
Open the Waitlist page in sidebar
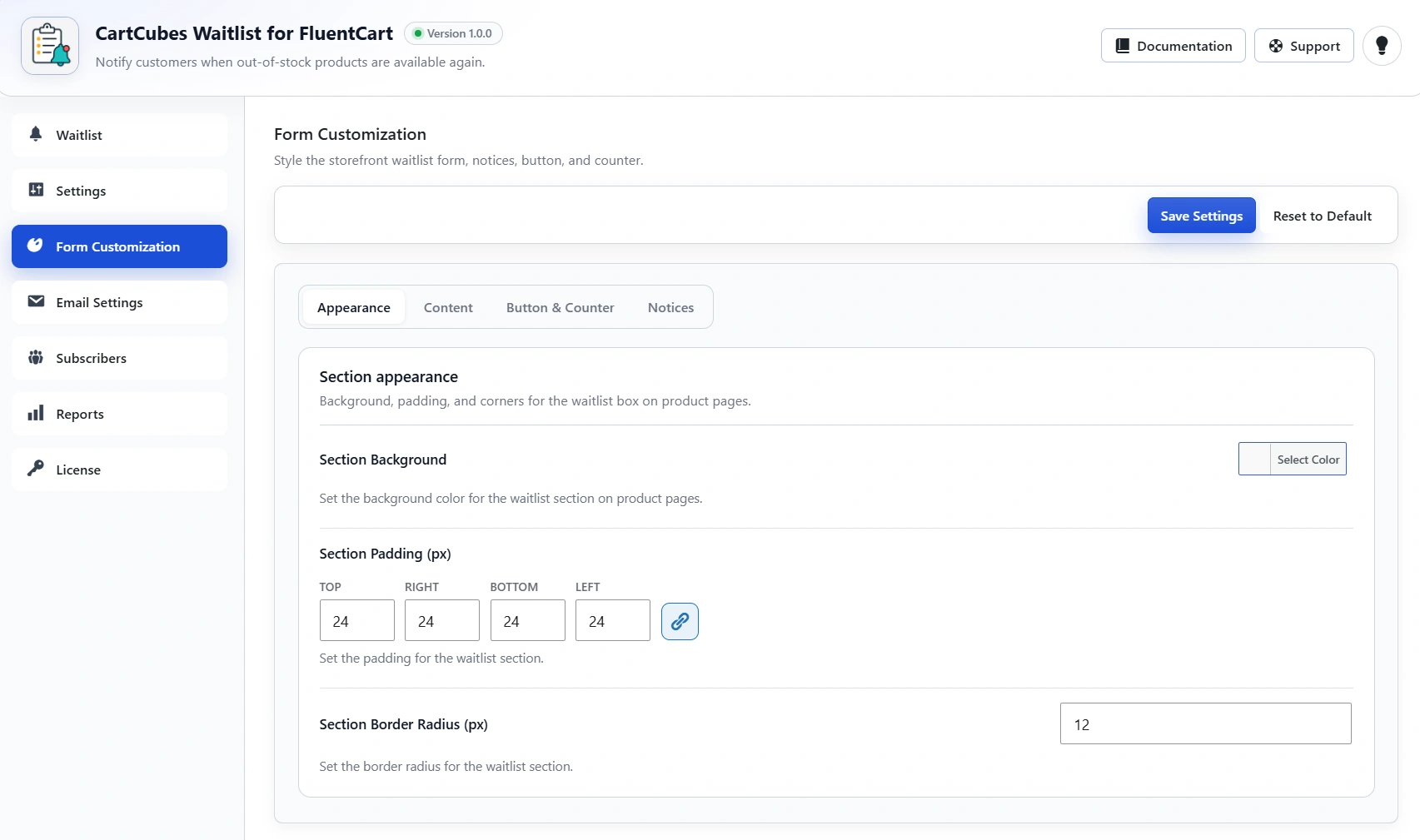point(119,135)
